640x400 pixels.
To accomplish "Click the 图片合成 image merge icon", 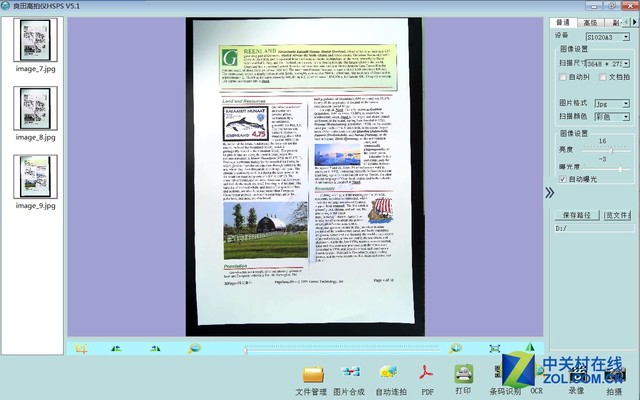I will click(x=350, y=374).
